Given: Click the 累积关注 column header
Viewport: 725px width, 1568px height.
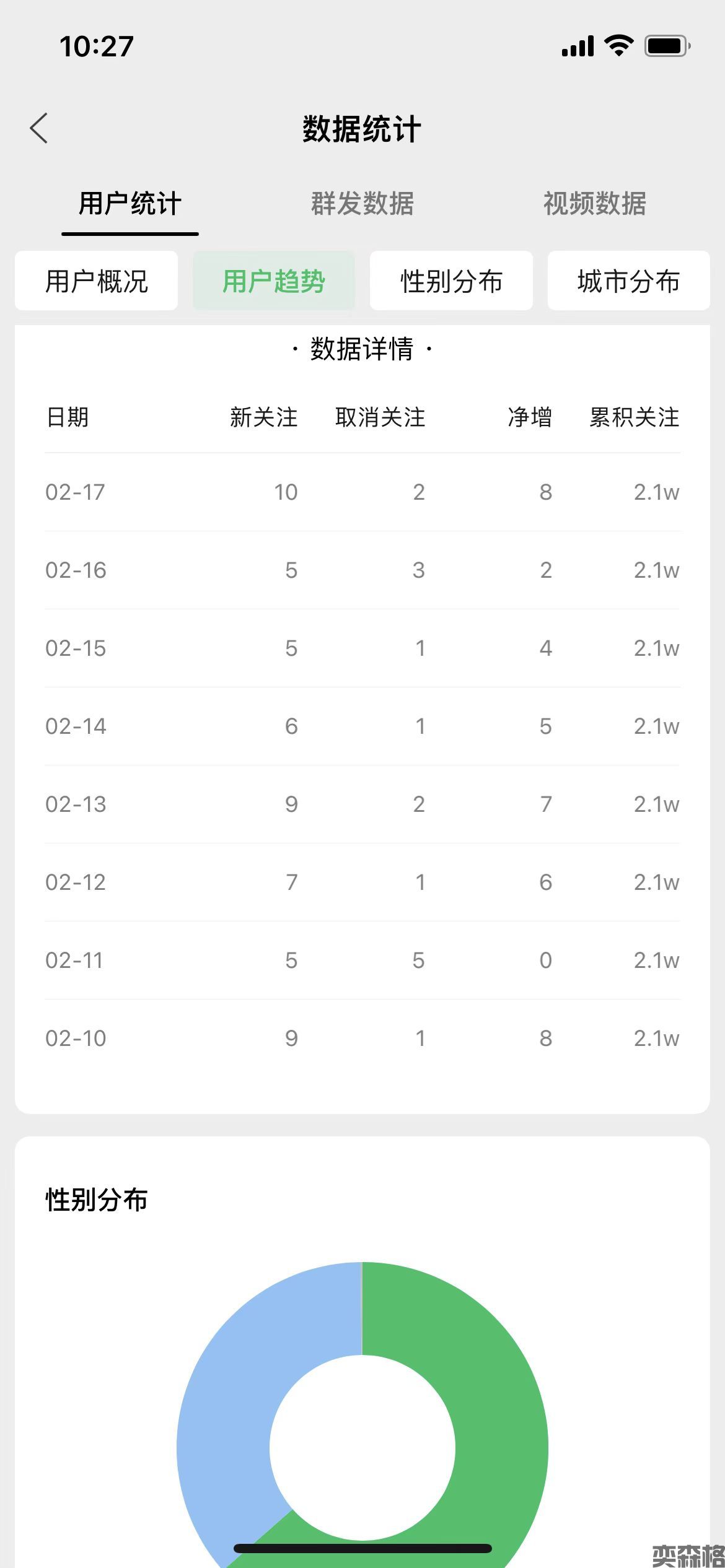Looking at the screenshot, I should [x=635, y=417].
